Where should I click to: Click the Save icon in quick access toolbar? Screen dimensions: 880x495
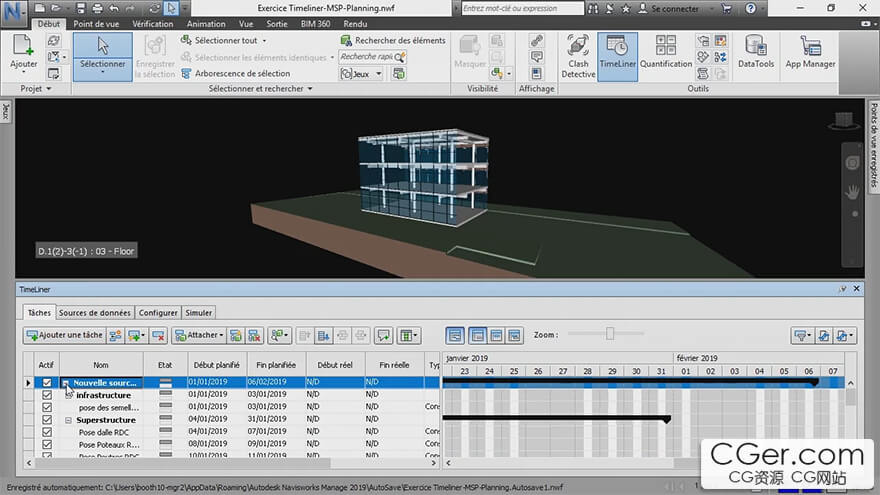81,8
